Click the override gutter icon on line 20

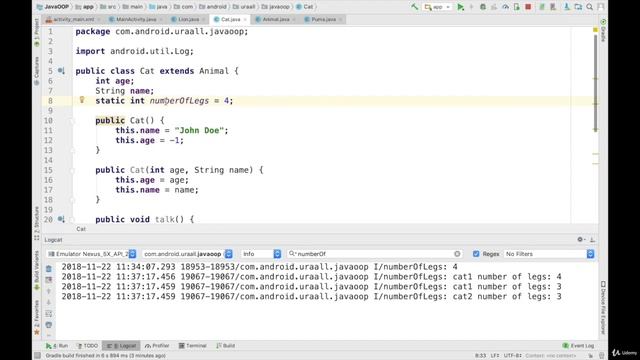click(x=61, y=219)
